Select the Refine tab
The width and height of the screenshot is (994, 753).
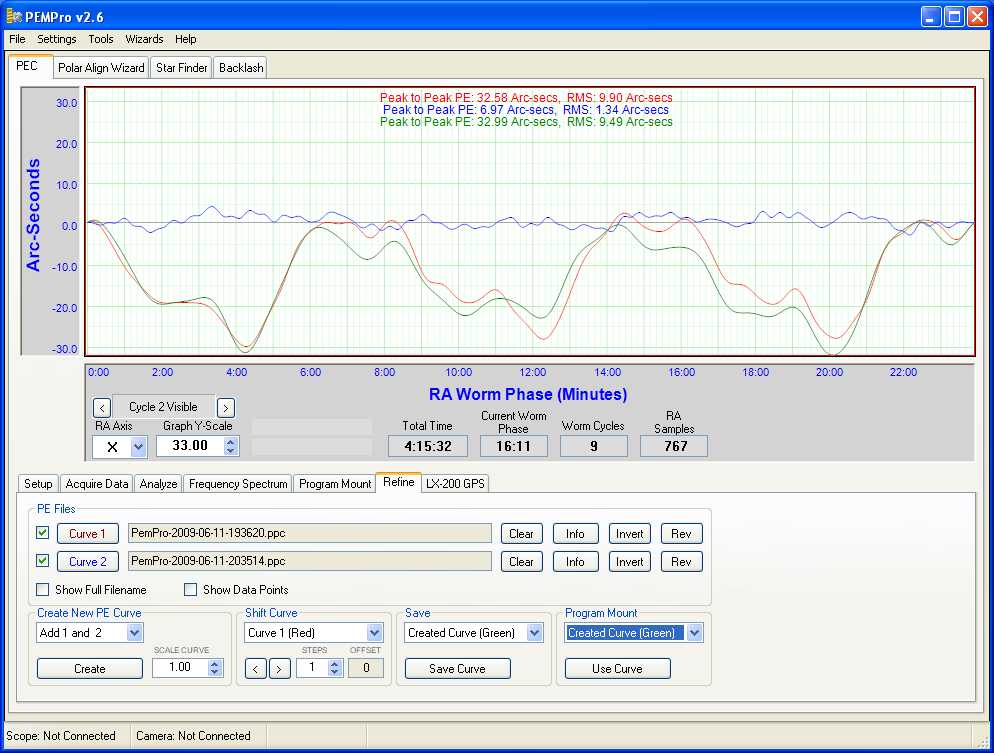[x=399, y=482]
